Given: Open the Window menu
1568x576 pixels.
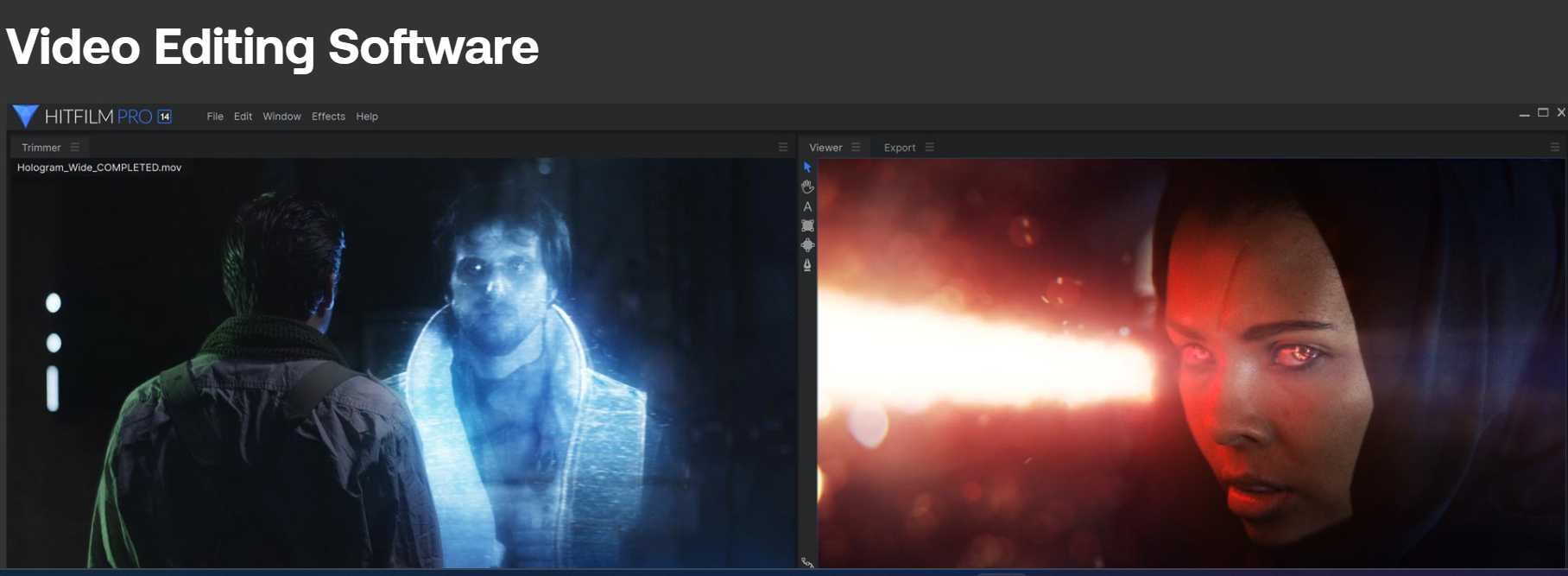Looking at the screenshot, I should click(x=281, y=117).
